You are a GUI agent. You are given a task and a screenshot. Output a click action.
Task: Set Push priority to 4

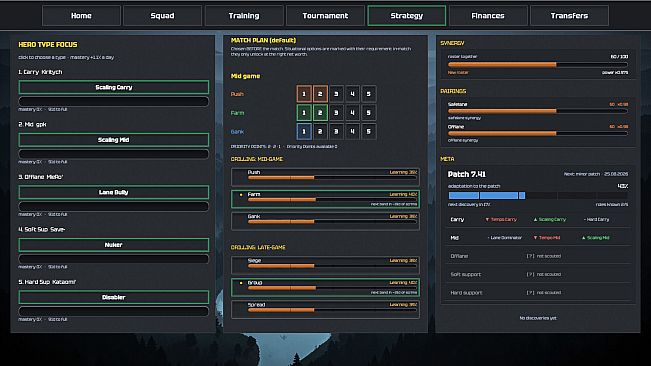[352, 94]
